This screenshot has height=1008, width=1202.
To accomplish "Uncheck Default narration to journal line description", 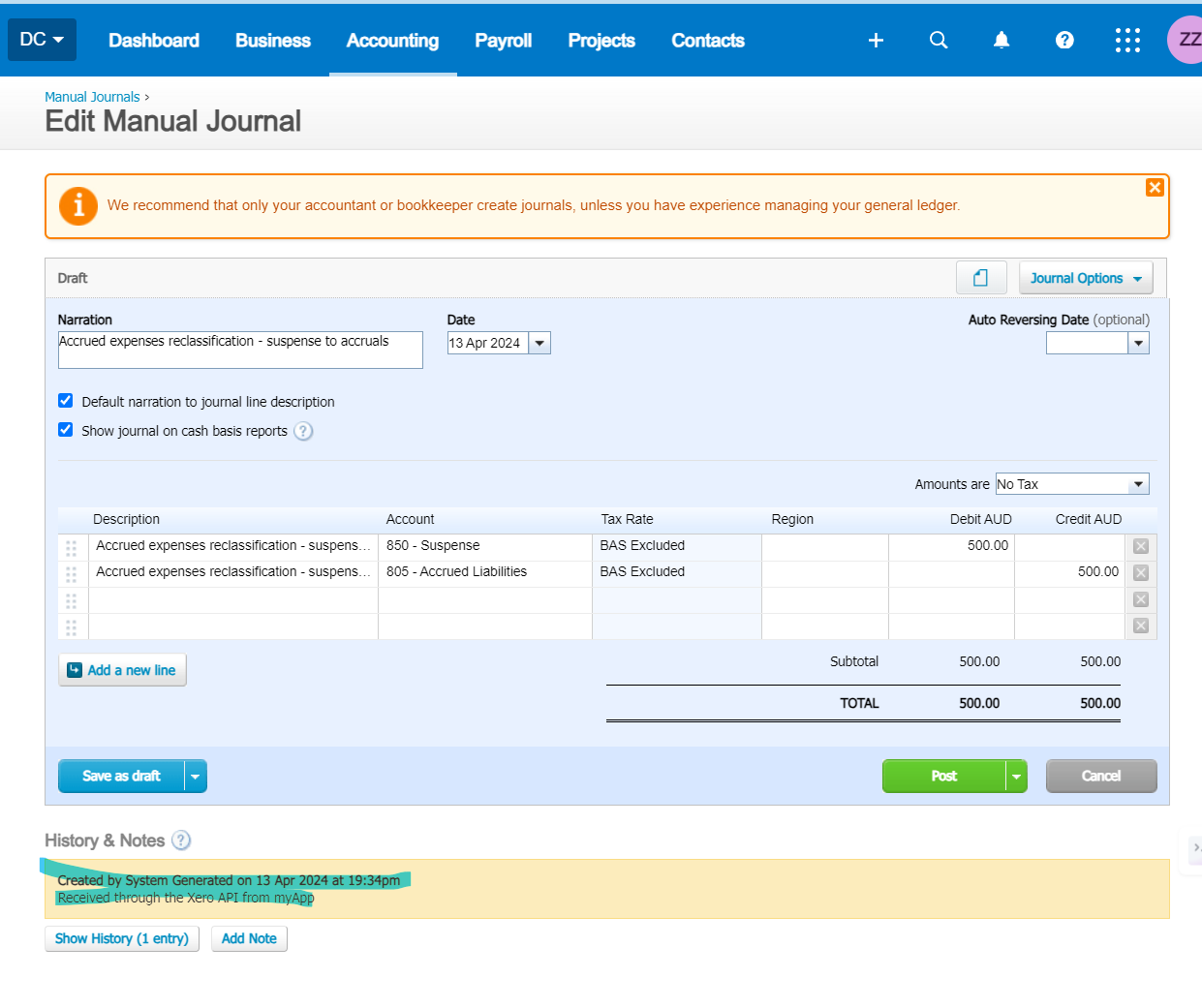I will tap(66, 401).
